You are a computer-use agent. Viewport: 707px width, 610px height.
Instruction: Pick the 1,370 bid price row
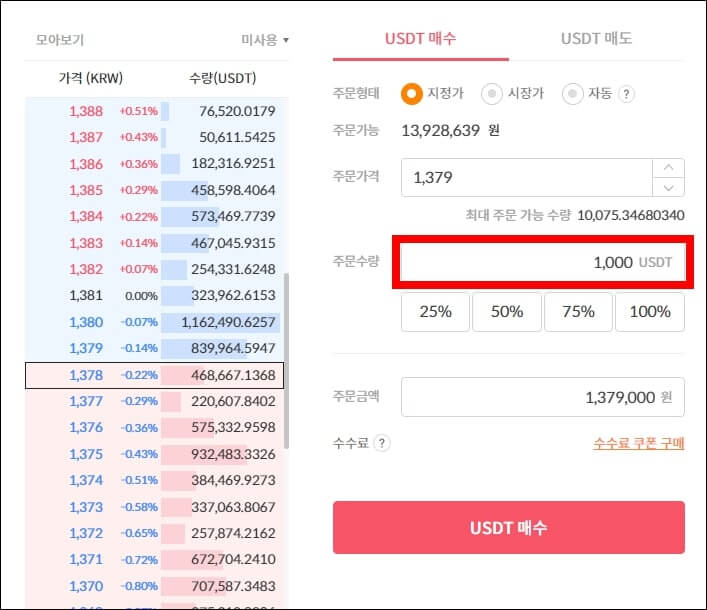pos(154,586)
